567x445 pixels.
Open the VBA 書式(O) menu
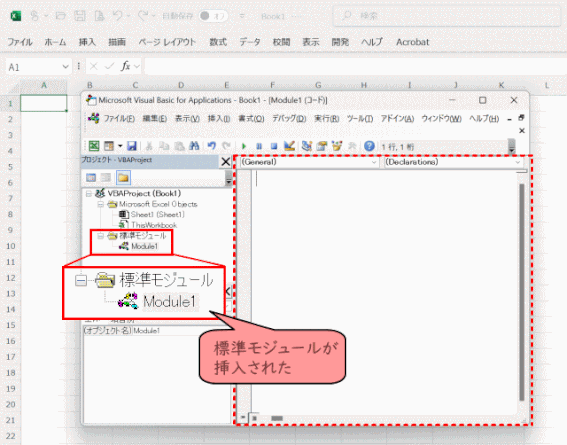coord(251,119)
